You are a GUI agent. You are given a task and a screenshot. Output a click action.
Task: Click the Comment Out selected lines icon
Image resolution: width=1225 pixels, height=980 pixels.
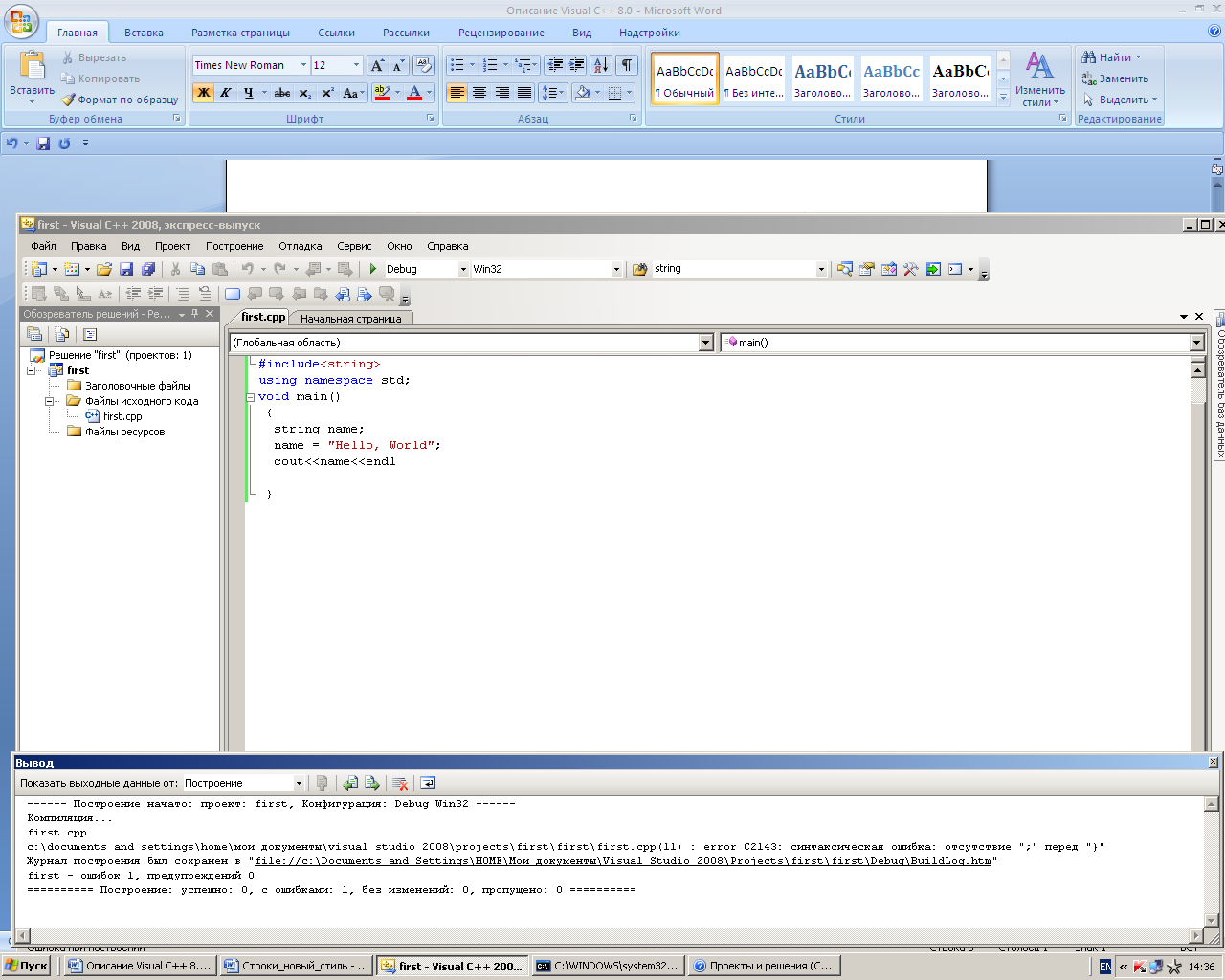182,294
